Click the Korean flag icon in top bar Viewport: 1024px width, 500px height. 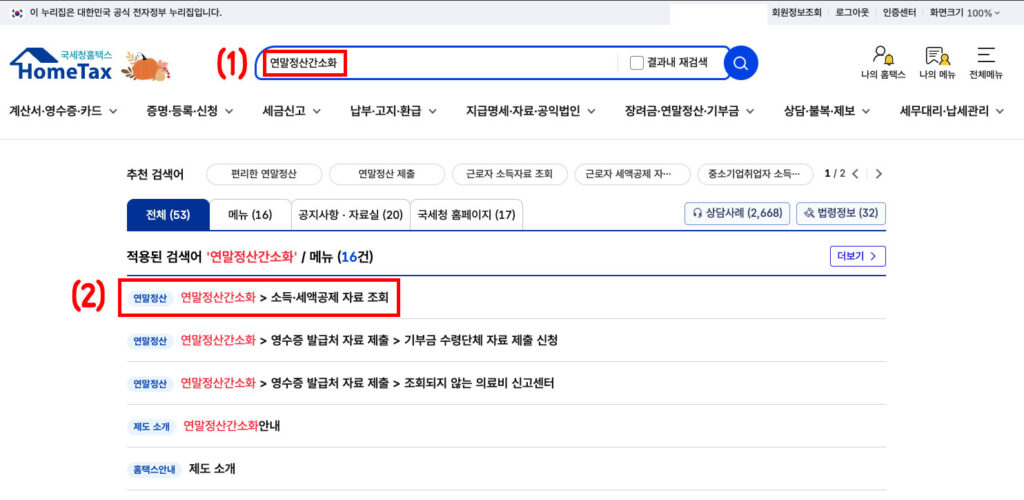[18, 12]
